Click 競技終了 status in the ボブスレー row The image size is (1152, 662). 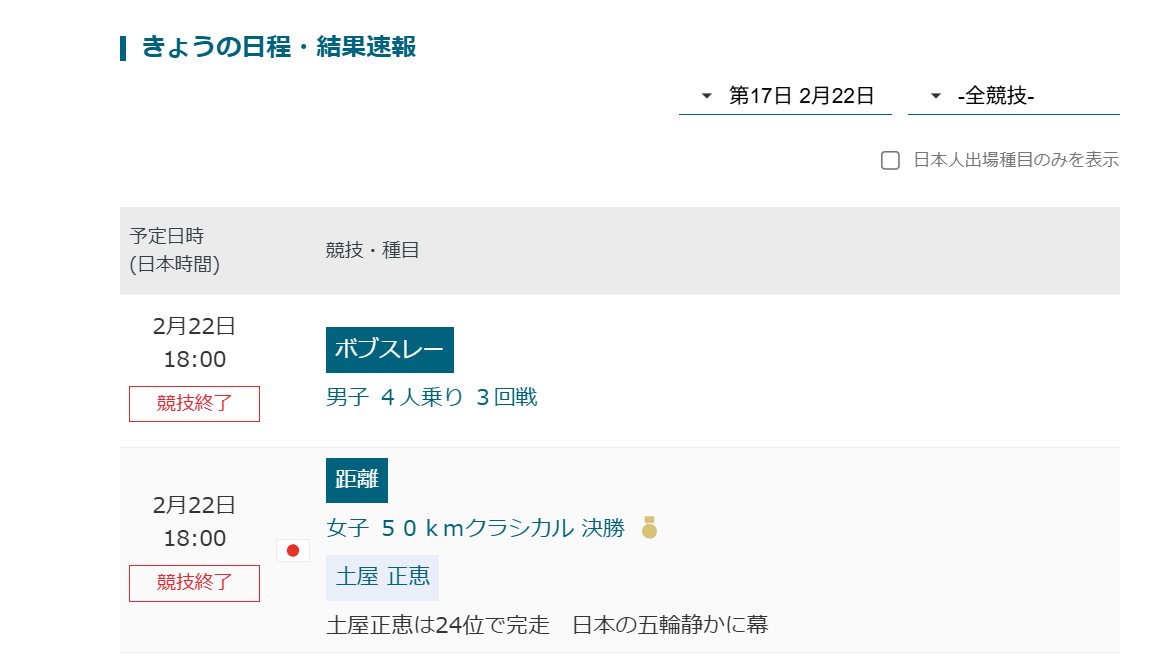coord(194,404)
